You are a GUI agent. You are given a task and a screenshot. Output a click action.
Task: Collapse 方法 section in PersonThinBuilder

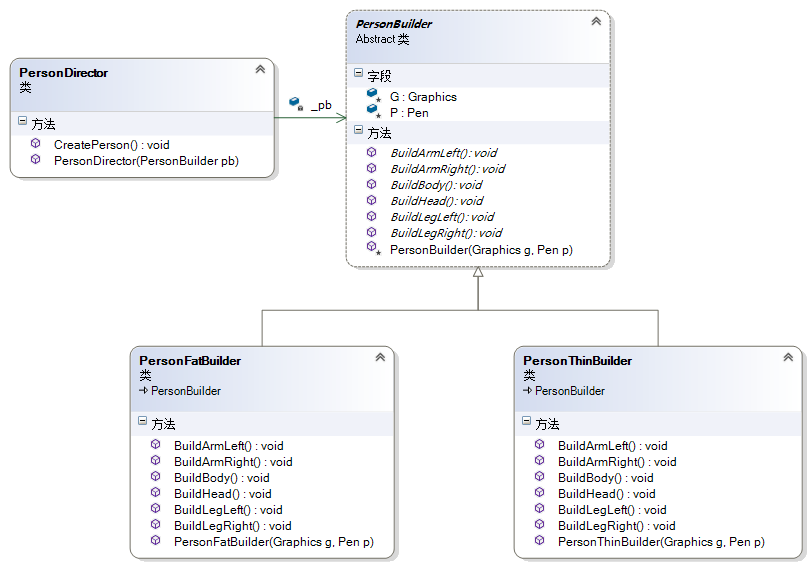pos(526,421)
